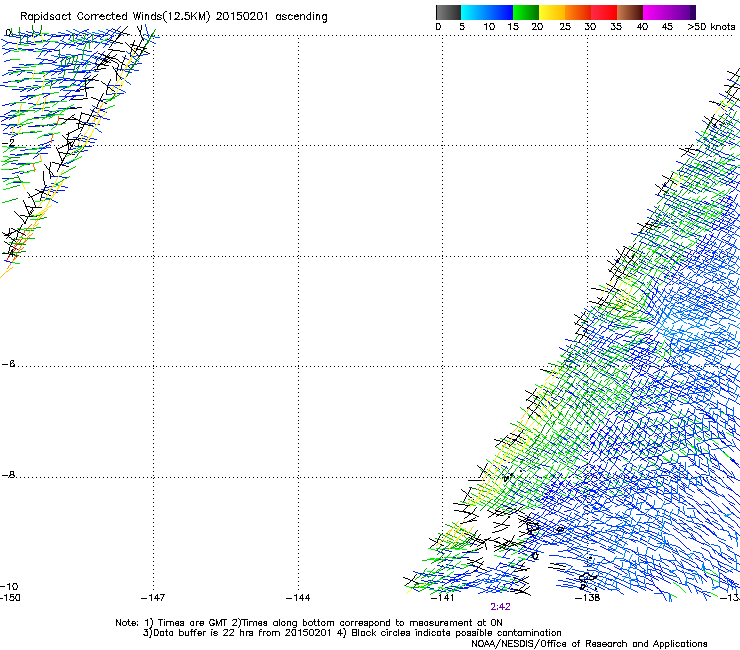
Task: Click the yellow 20-25 knots color segment
Action: click(x=552, y=12)
